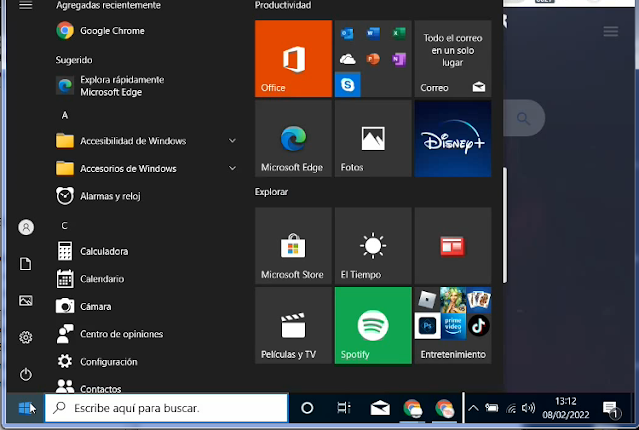Image resolution: width=639 pixels, height=430 pixels.
Task: Open the user account icon
Action: pyautogui.click(x=26, y=227)
